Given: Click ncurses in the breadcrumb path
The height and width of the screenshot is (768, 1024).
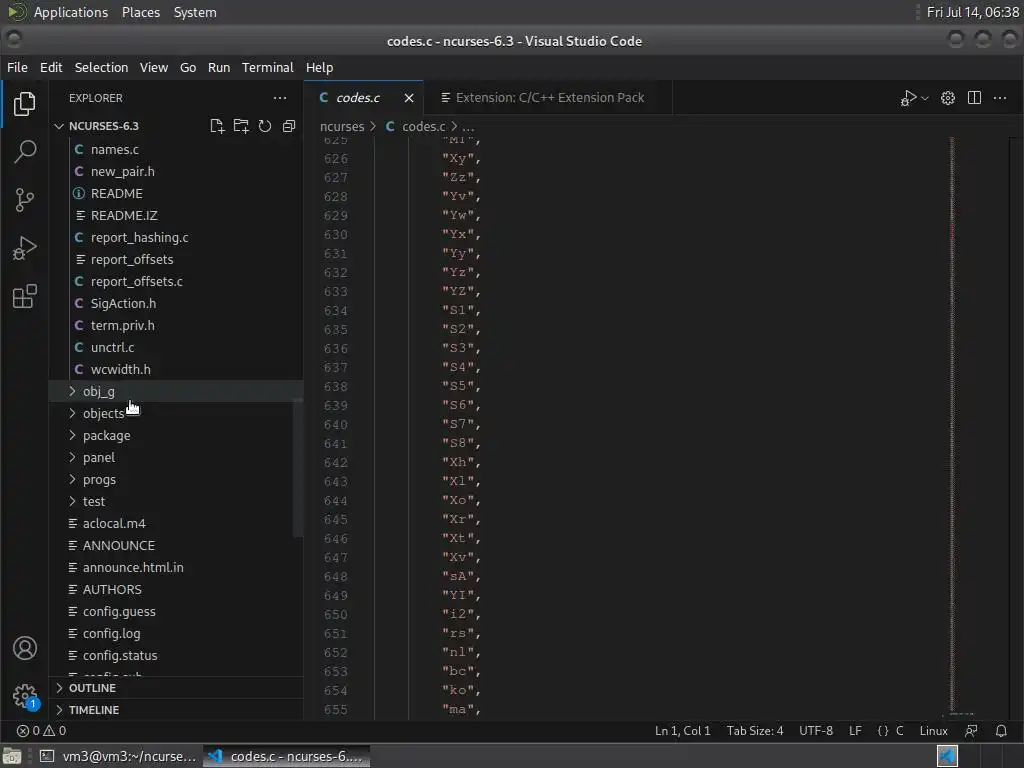Looking at the screenshot, I should 342,127.
